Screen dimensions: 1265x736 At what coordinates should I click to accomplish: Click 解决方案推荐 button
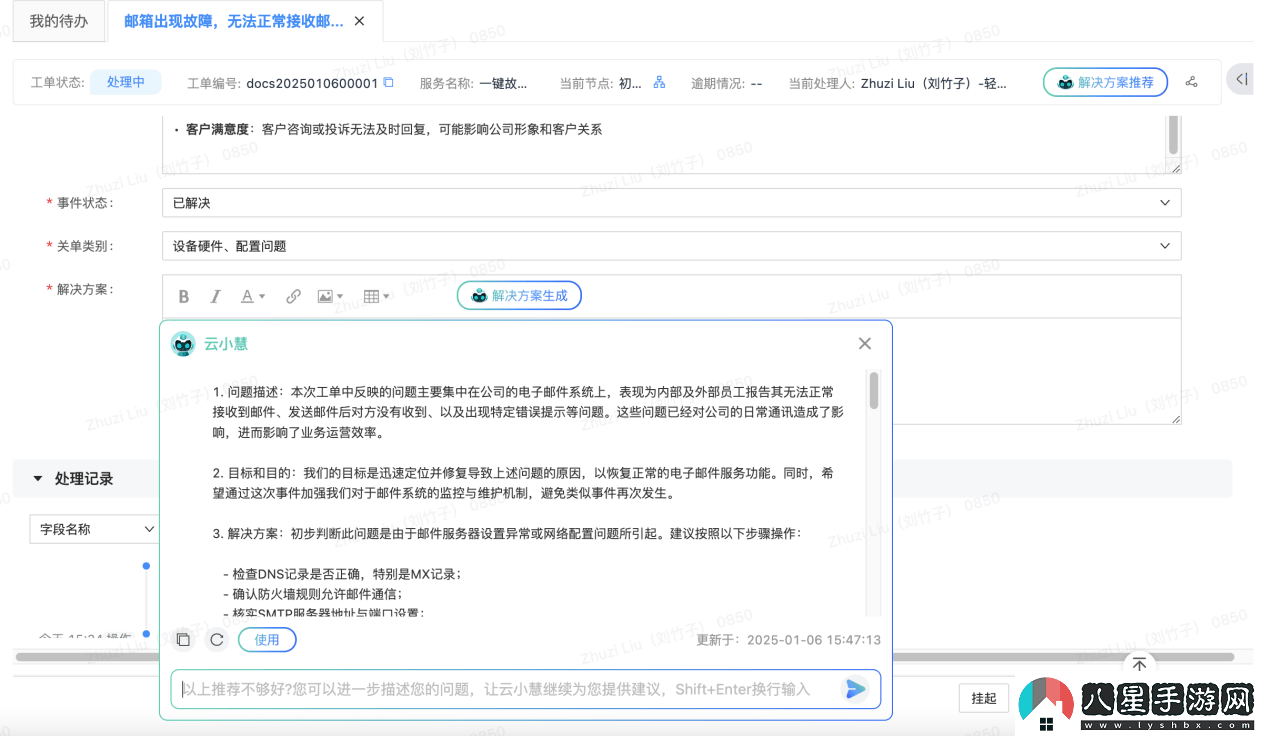point(1105,83)
